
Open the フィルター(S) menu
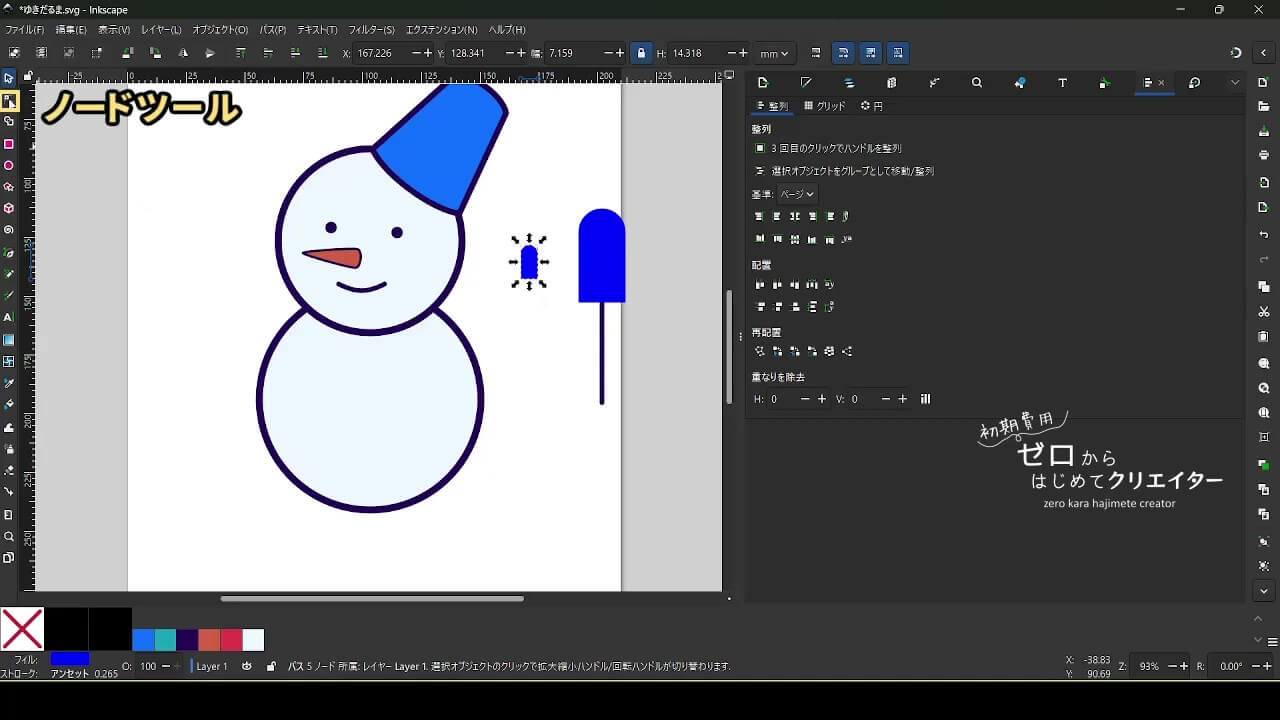(x=371, y=30)
